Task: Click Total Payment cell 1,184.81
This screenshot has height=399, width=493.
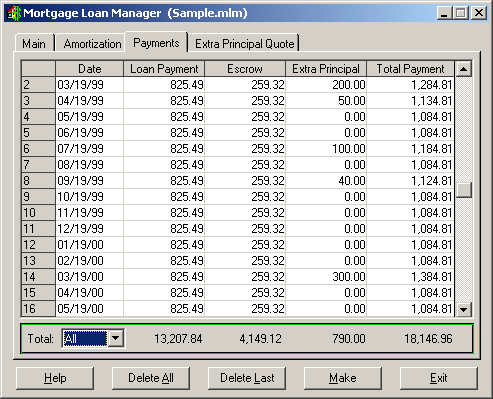Action: pyautogui.click(x=410, y=149)
